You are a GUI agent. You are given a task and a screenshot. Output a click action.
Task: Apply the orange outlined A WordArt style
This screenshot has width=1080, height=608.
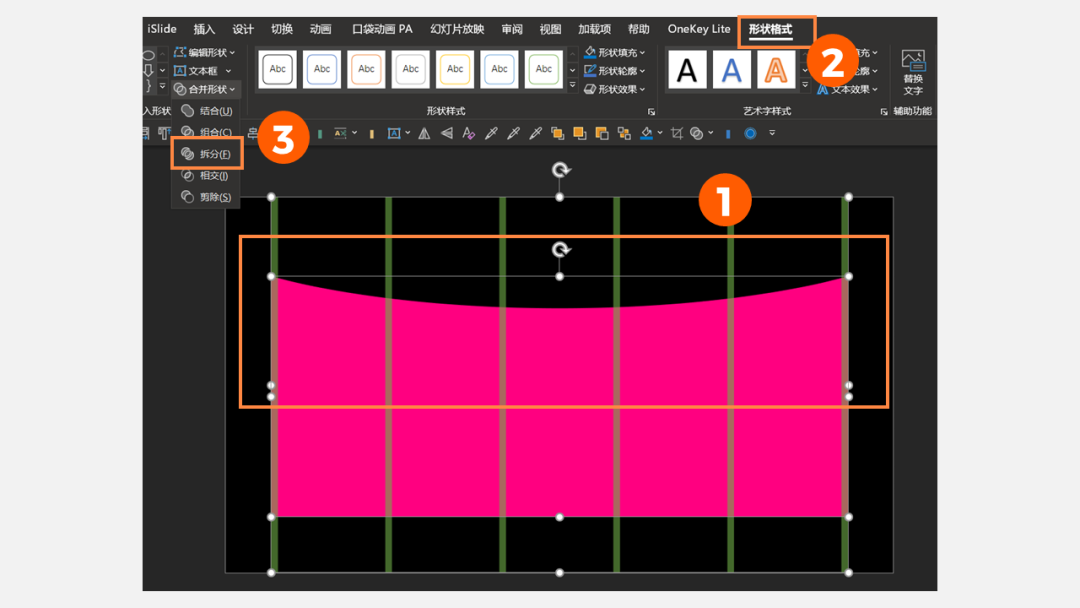tap(776, 70)
